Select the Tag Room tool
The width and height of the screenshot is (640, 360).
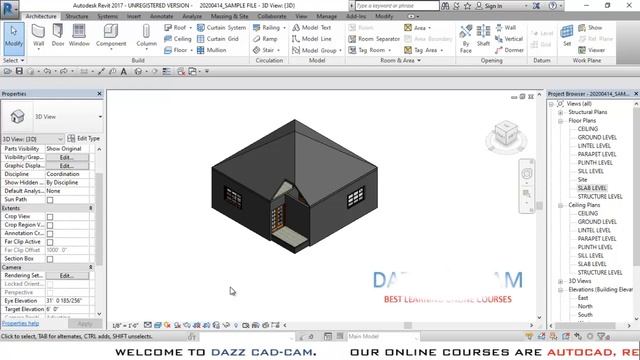(x=369, y=50)
